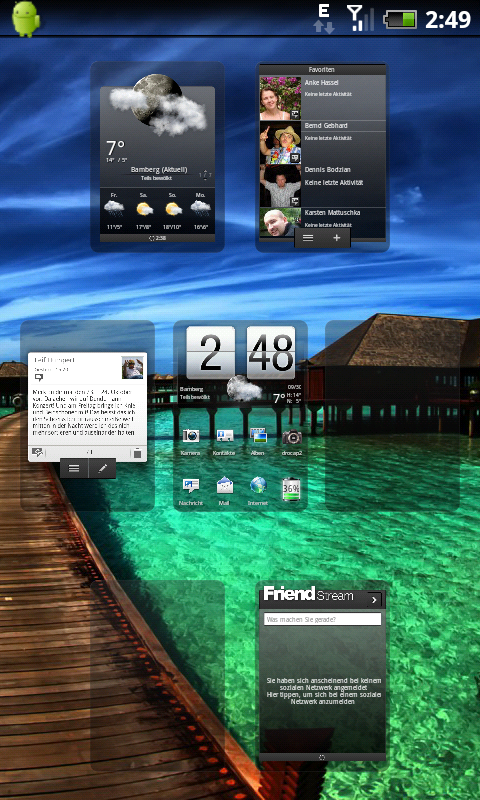Tap Bernd Gebhard's contact photo

tap(281, 143)
